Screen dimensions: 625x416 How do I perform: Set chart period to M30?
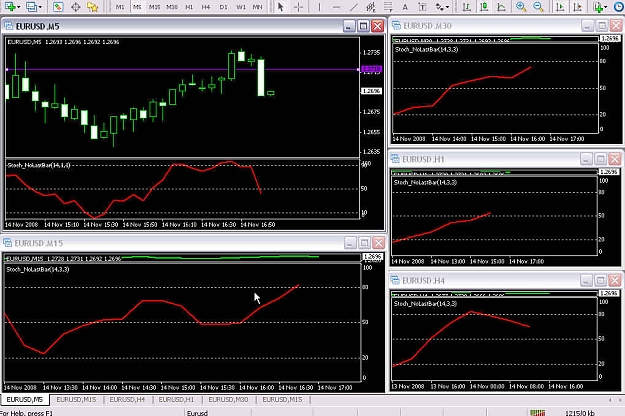click(172, 7)
